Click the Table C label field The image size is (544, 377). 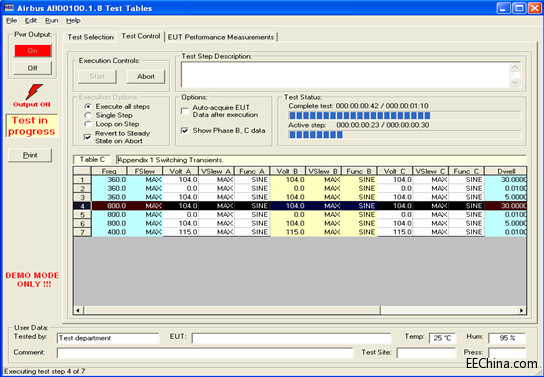coord(92,160)
